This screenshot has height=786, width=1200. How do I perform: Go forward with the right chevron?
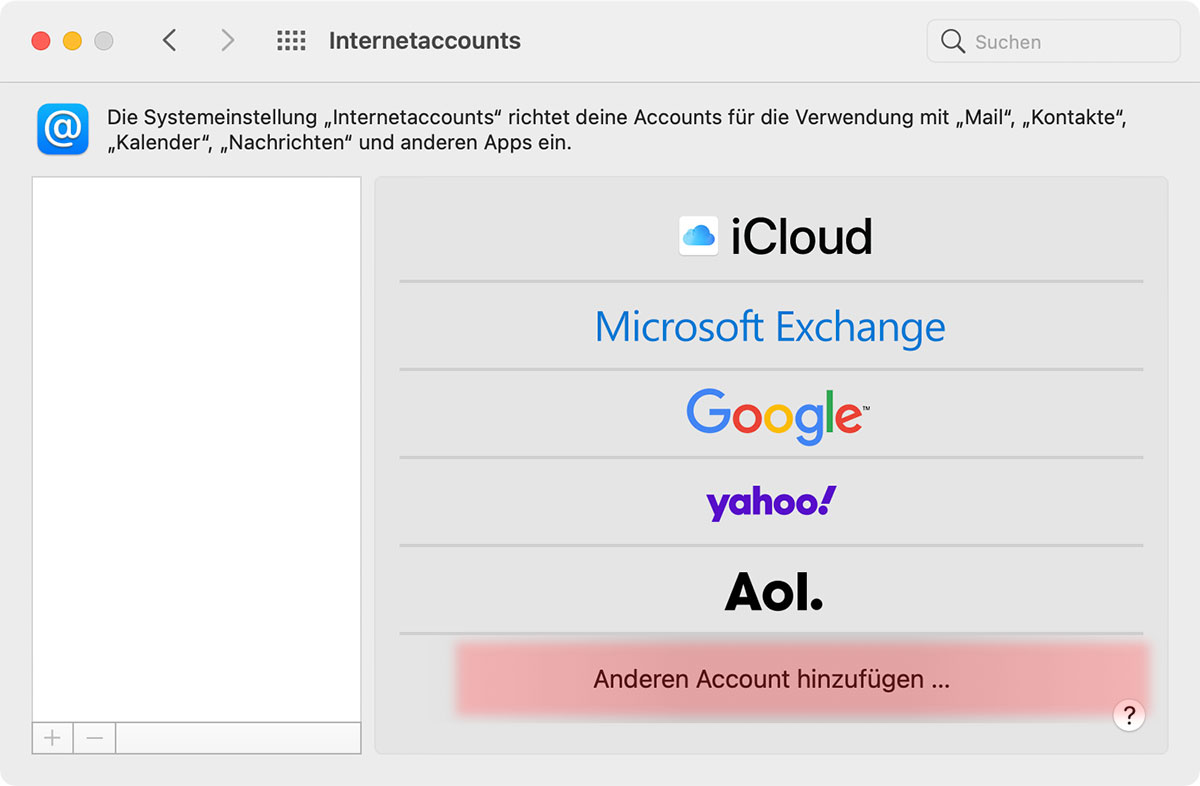click(228, 41)
